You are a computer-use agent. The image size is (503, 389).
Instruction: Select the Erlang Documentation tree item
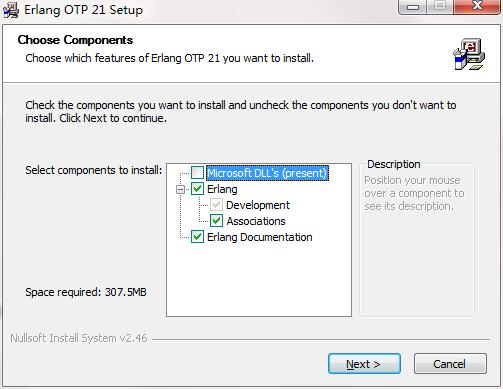tap(260, 237)
